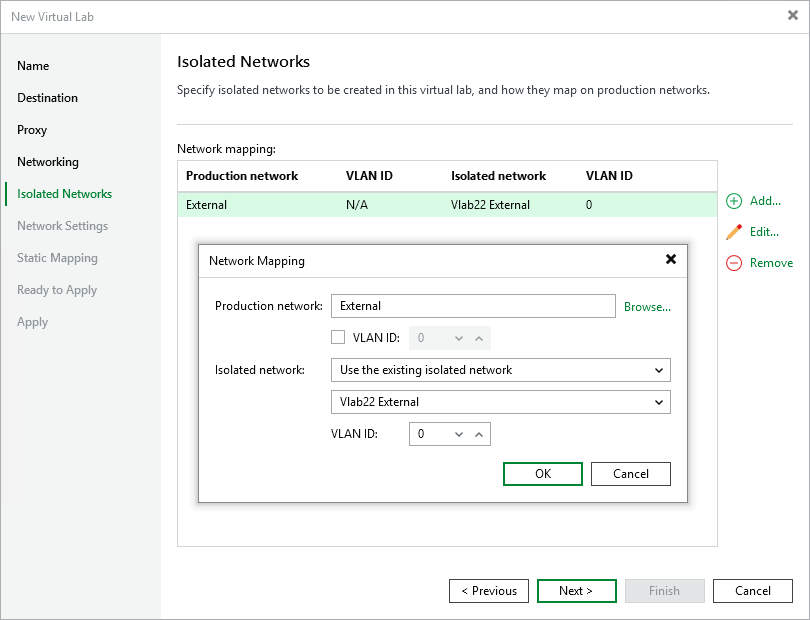The height and width of the screenshot is (620, 810).
Task: Click the < Previous button
Action: [x=489, y=591]
